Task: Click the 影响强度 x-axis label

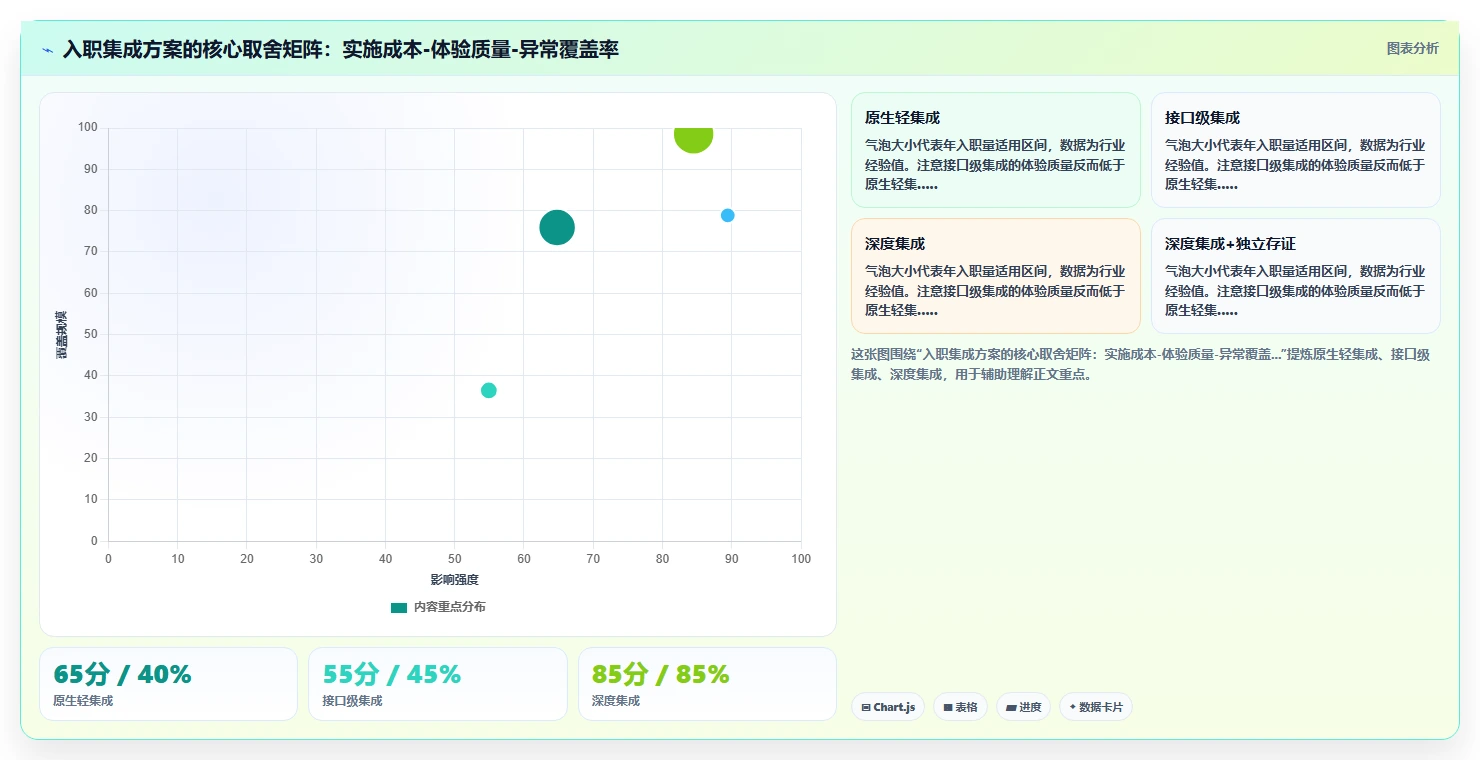Action: (x=455, y=580)
